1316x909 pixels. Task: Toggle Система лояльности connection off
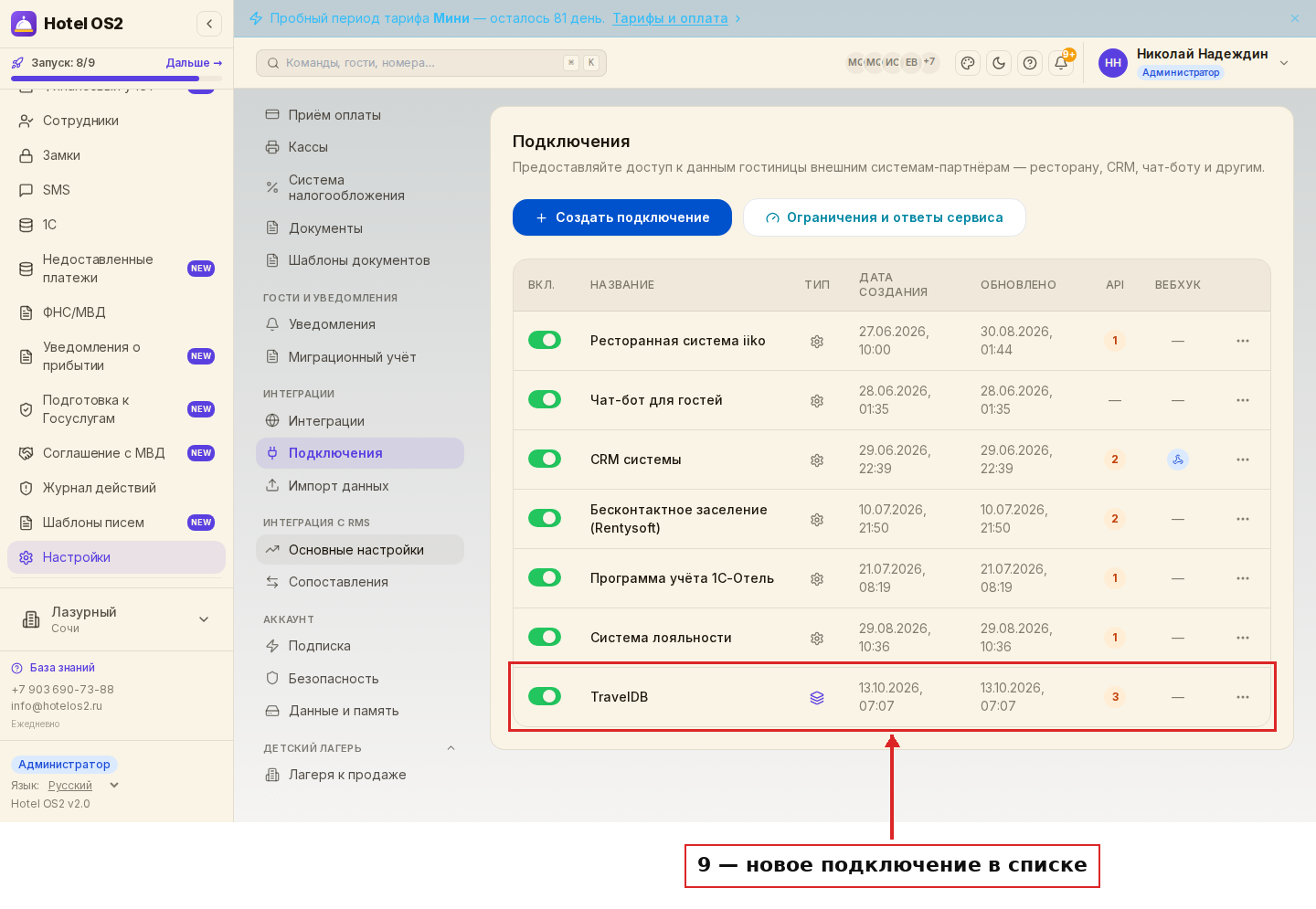545,637
